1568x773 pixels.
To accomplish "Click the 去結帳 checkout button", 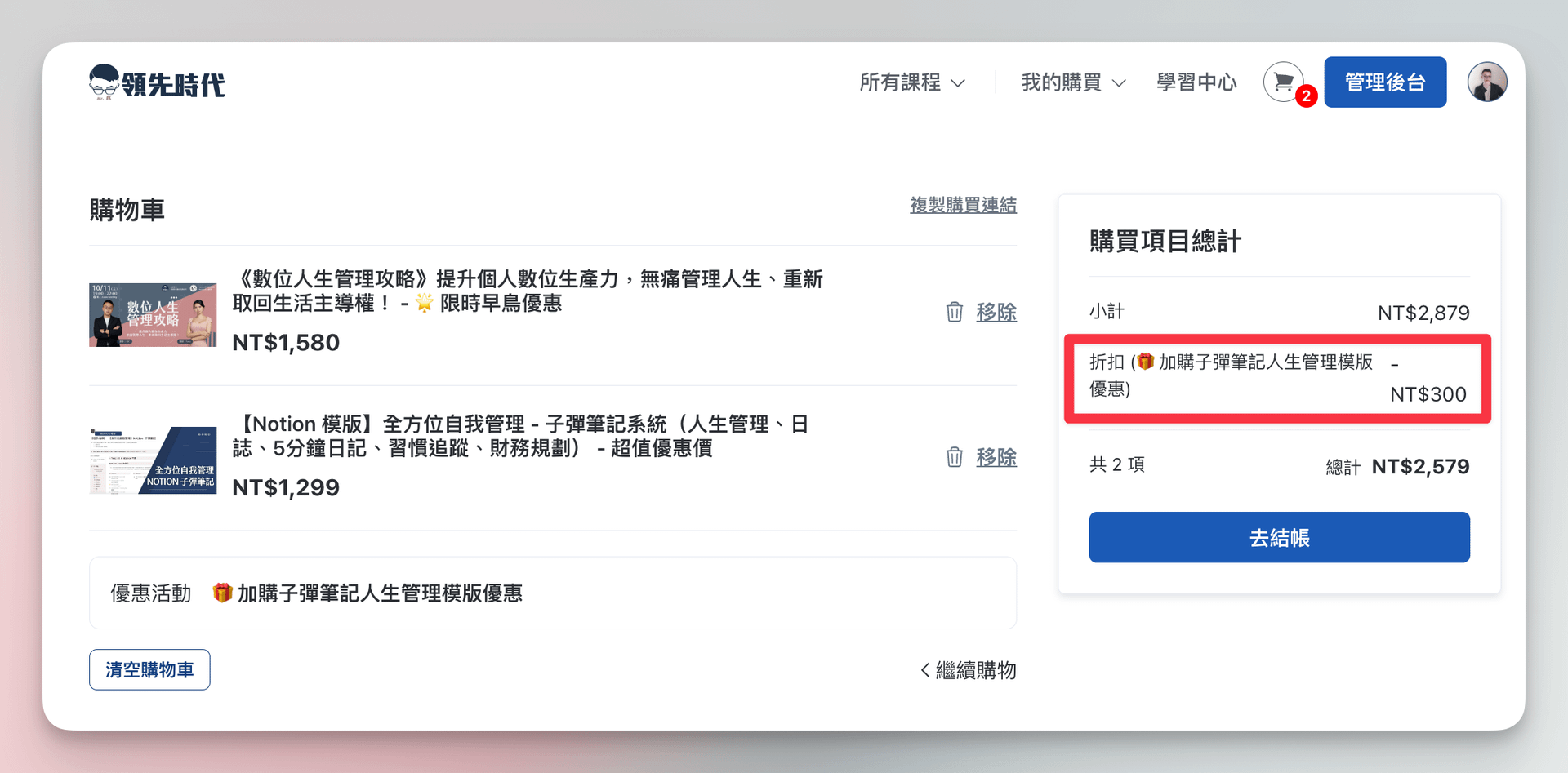I will pyautogui.click(x=1279, y=537).
